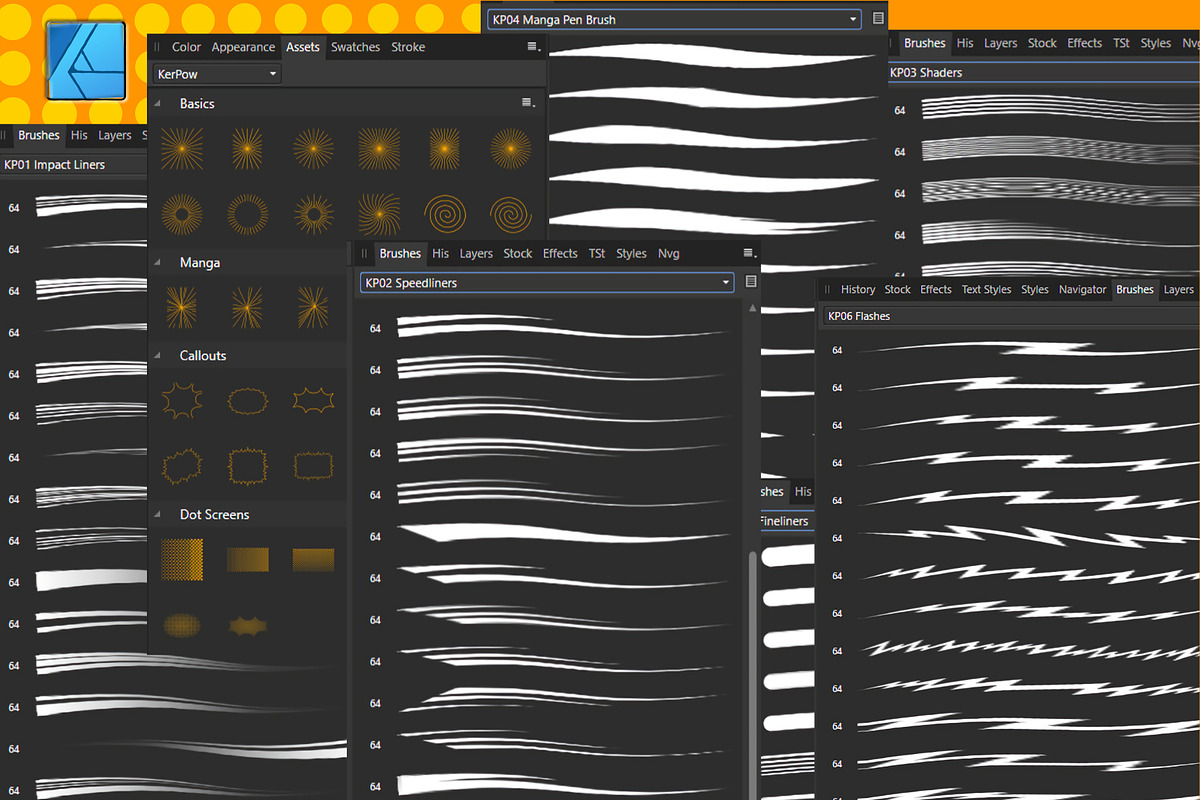1200x800 pixels.
Task: Open the KP04 Manga Pen Brush dropdown
Action: click(x=674, y=19)
